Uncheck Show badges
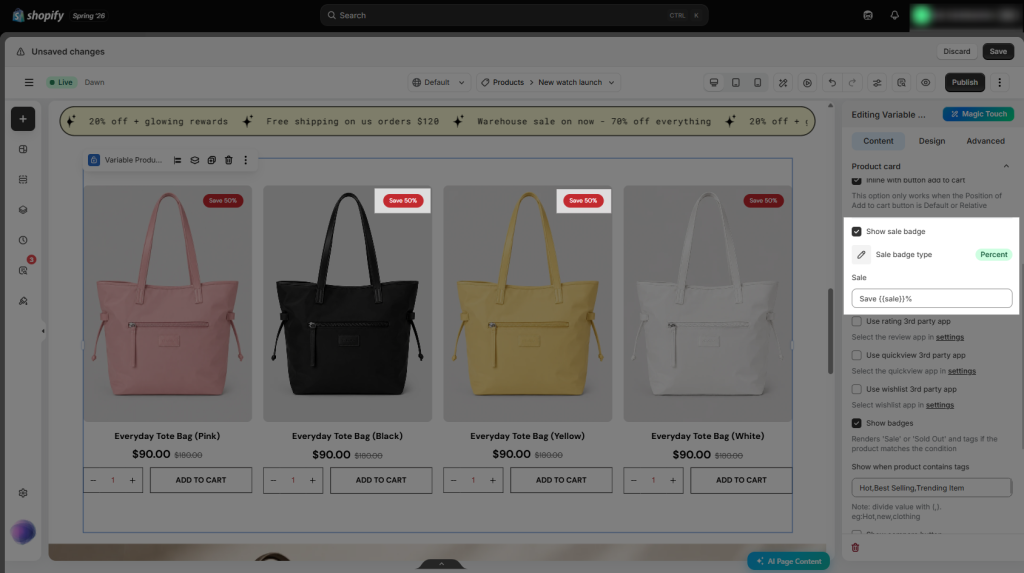This screenshot has width=1024, height=573. point(857,423)
